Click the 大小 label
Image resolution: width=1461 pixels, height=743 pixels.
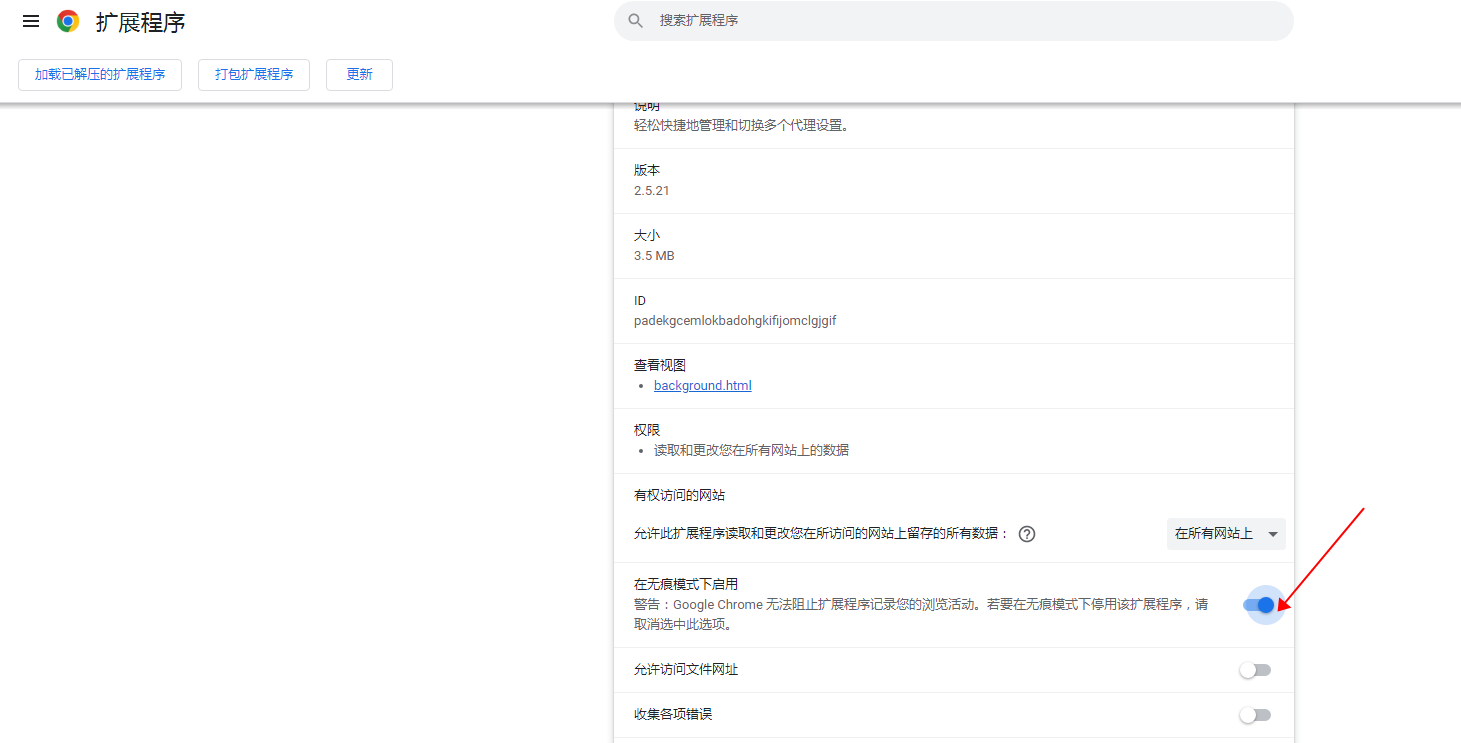(x=647, y=235)
